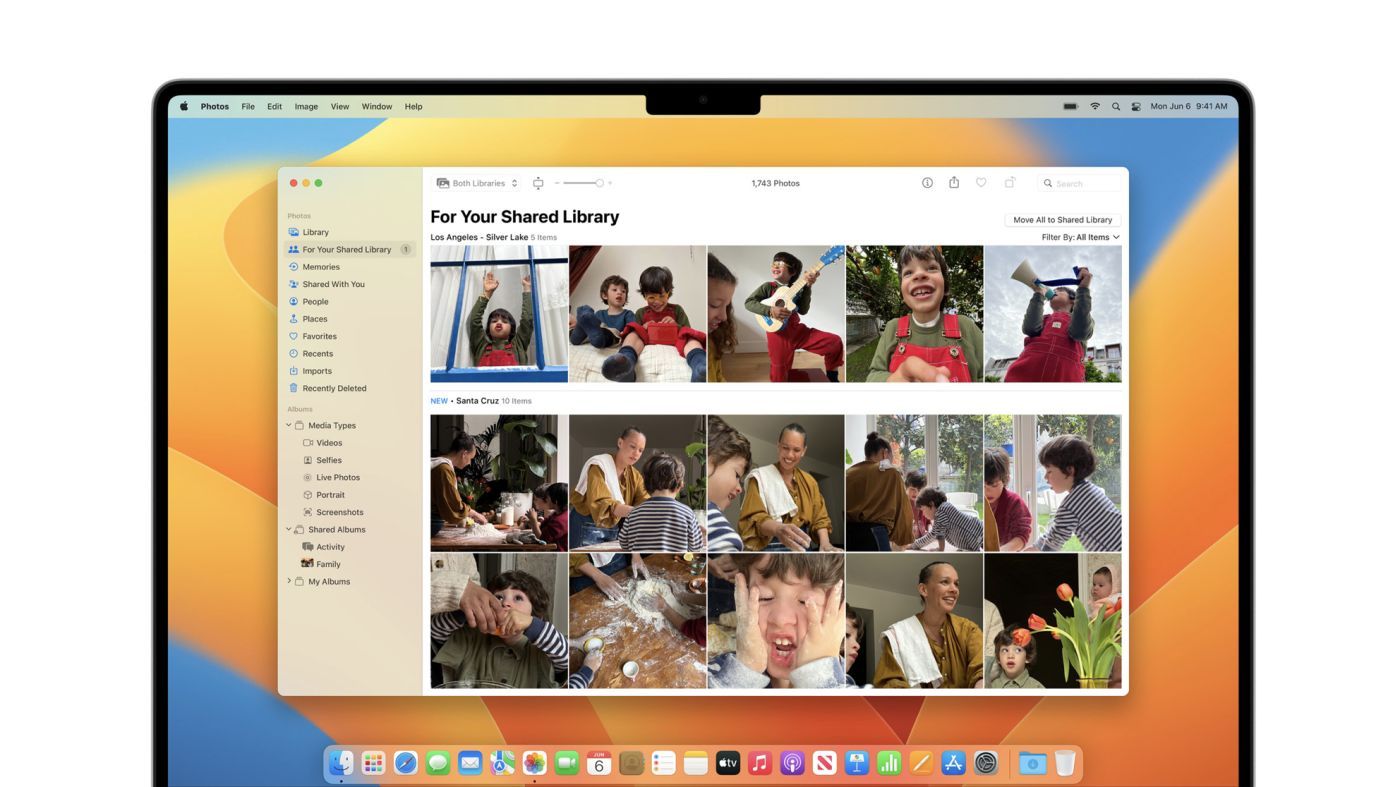Open Messages from the Dock

pyautogui.click(x=438, y=763)
